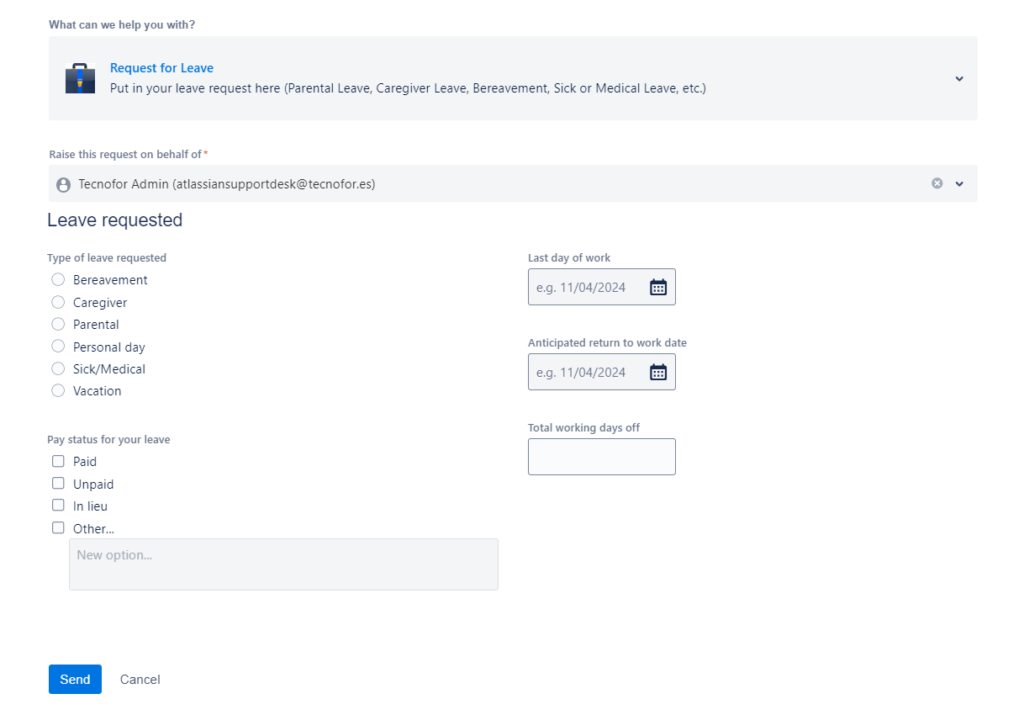Clear the Tecnofor Admin selection
This screenshot has height=715, width=1024.
pos(937,184)
